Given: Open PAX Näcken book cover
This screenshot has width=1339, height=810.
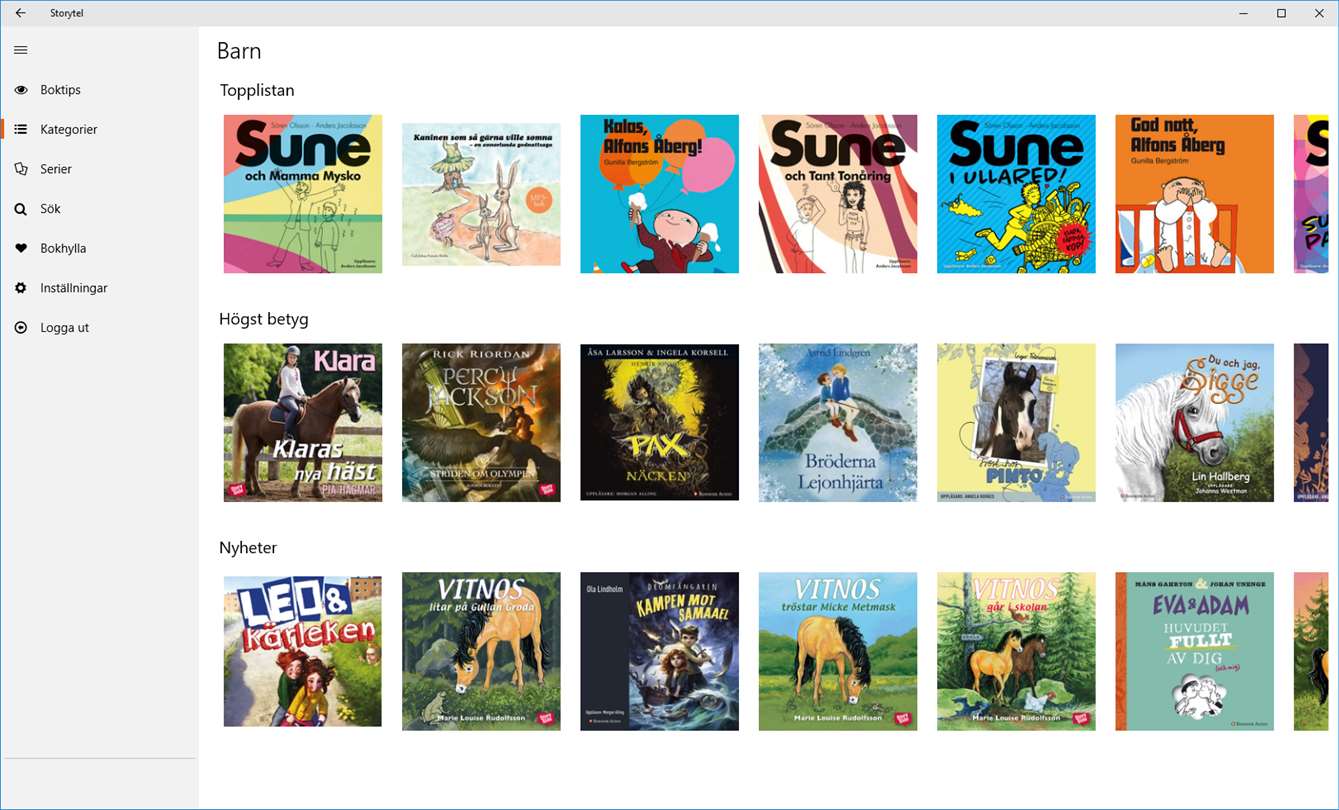Looking at the screenshot, I should [660, 423].
